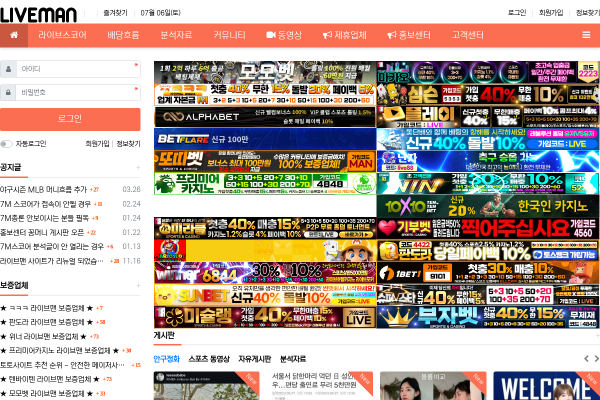Open 토토사이트 추천 순위 entry
The image size is (600, 400).
click(x=62, y=365)
